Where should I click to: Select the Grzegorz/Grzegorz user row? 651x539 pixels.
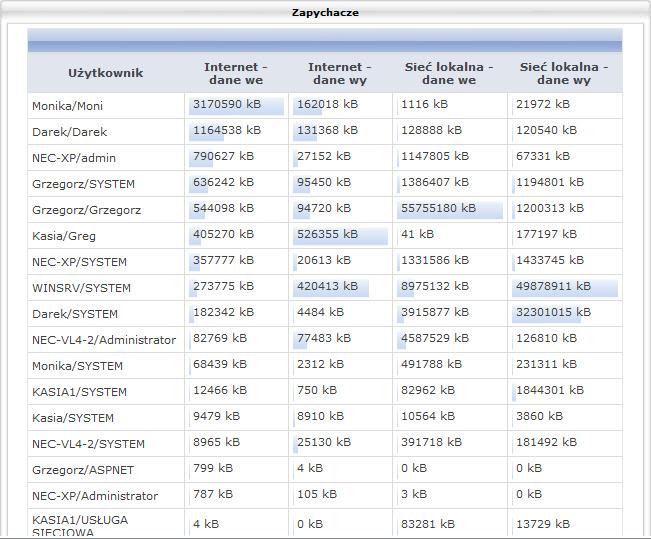click(325, 210)
